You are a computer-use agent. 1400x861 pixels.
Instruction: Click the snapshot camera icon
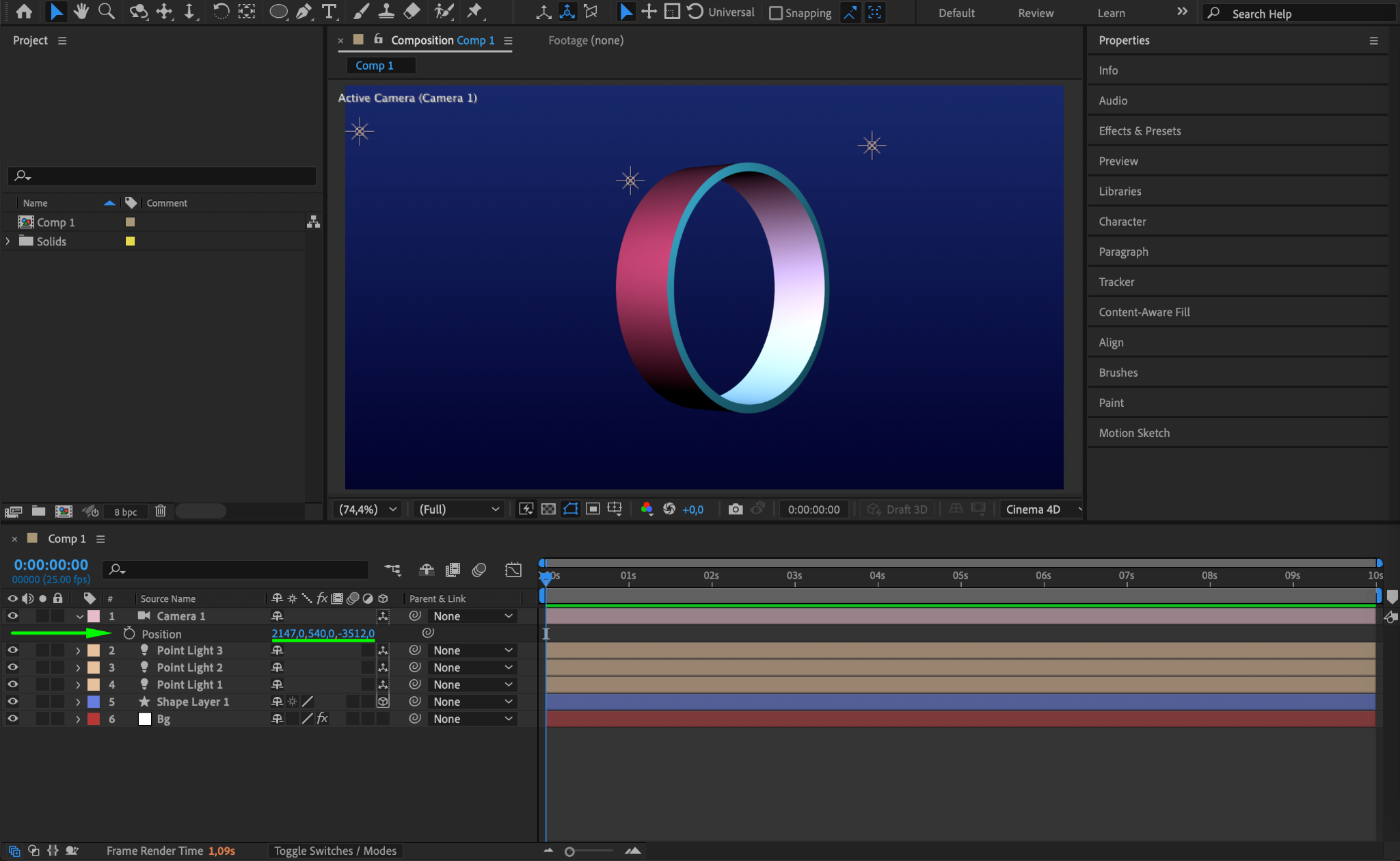tap(736, 509)
